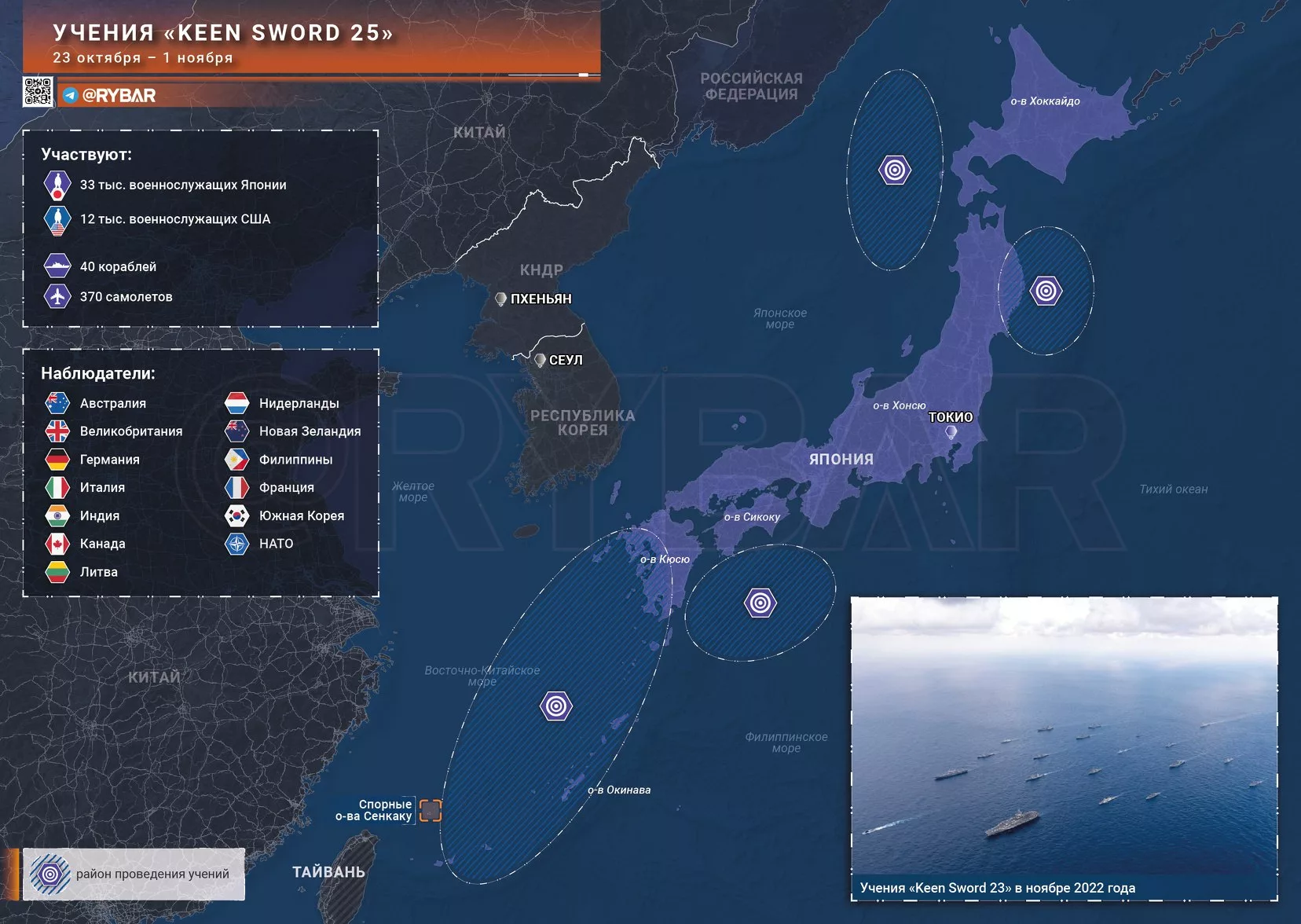Click the Philippines flag icon
1301x924 pixels.
pyautogui.click(x=236, y=460)
